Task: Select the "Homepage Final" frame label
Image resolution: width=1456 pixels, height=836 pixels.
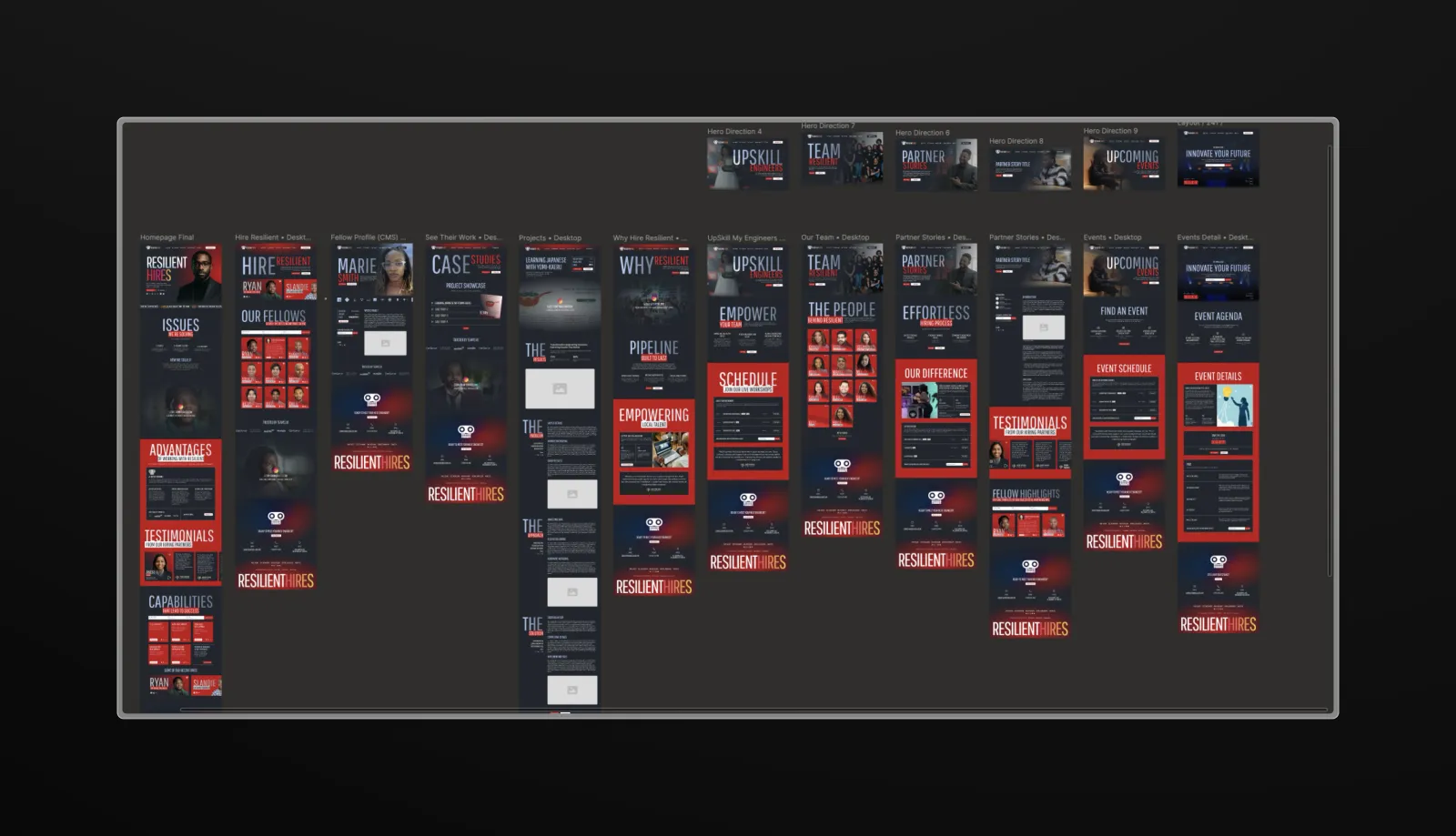Action: point(167,237)
